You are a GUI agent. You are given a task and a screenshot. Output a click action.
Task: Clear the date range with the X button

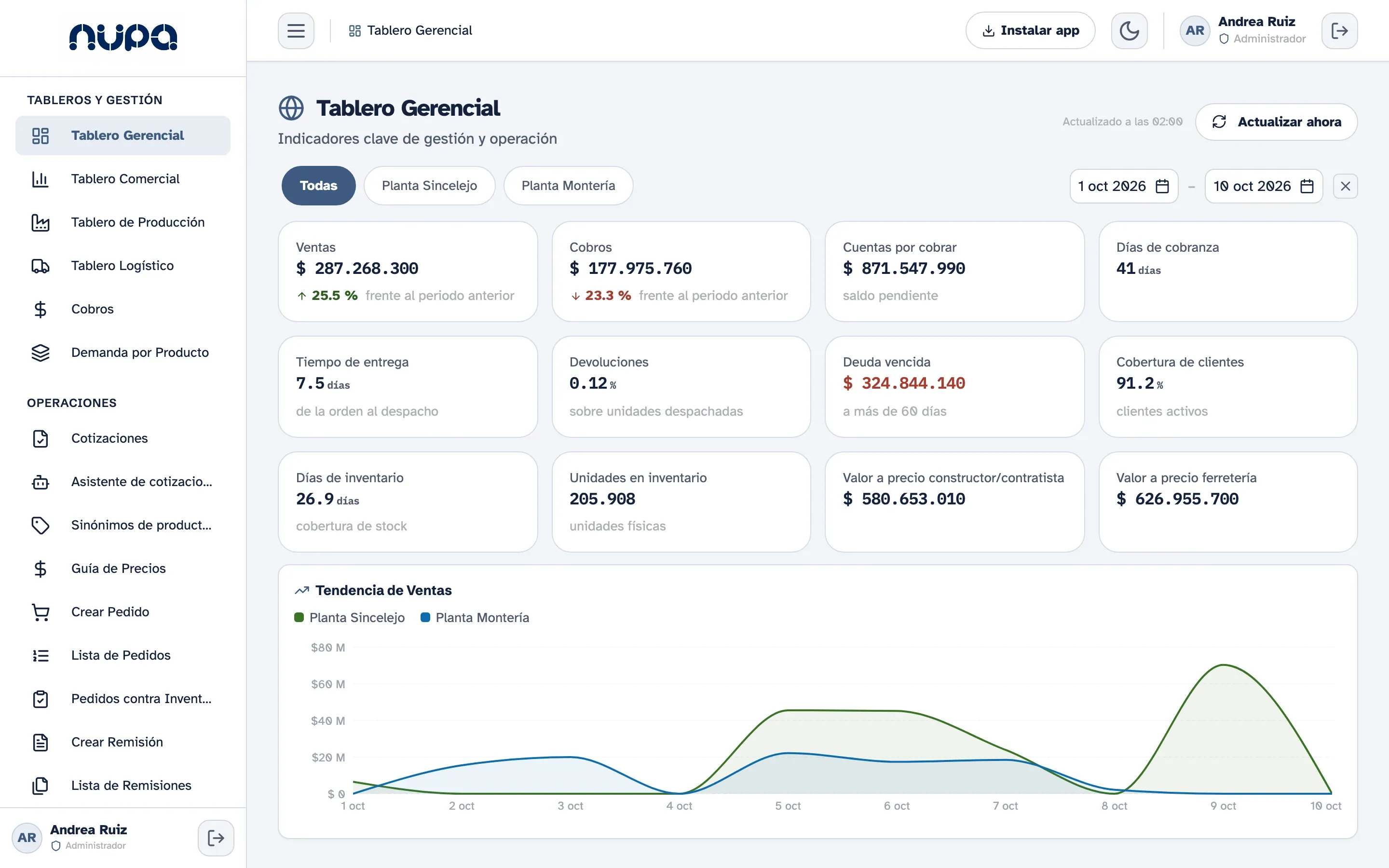click(x=1345, y=186)
